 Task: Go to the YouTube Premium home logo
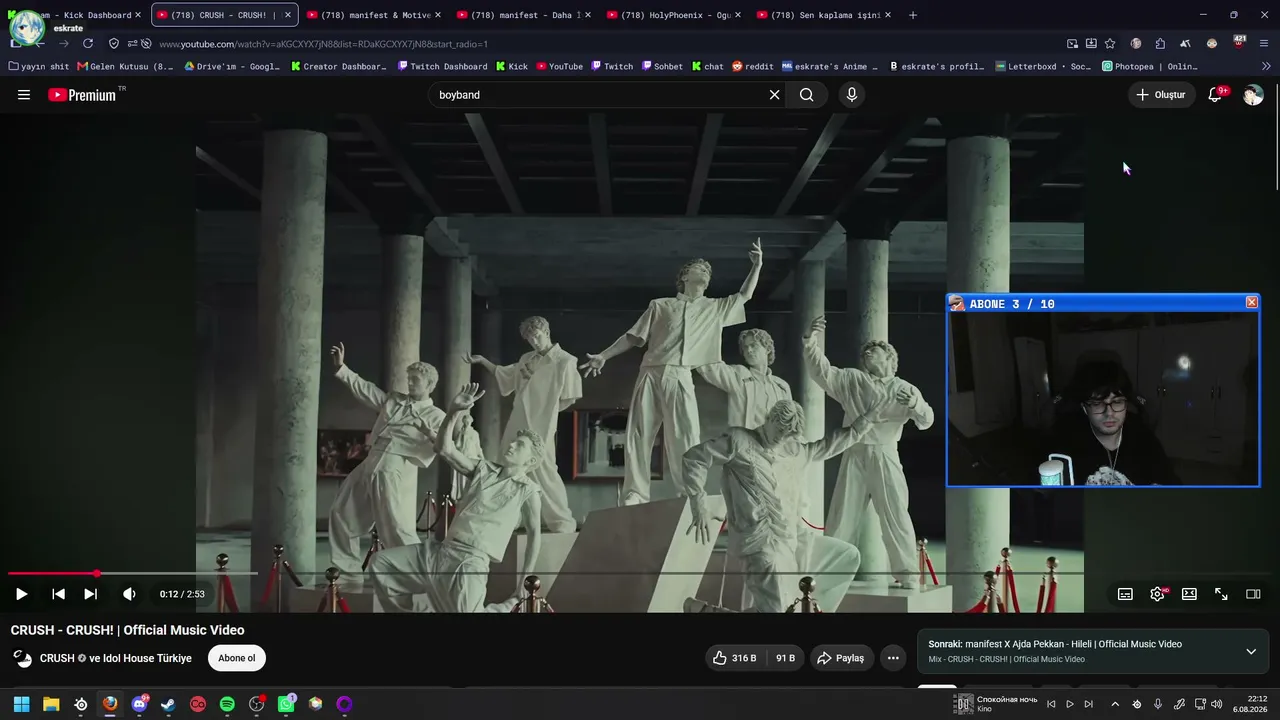pyautogui.click(x=82, y=95)
